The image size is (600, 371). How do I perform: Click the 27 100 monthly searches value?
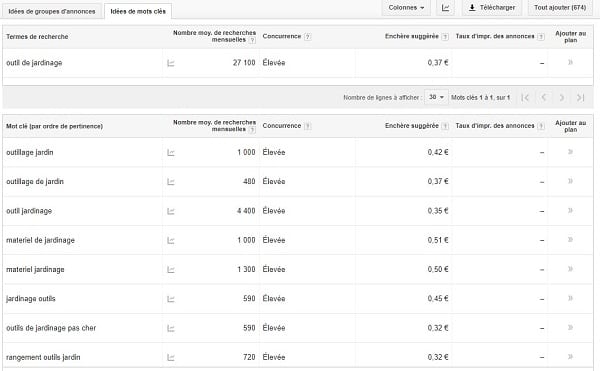(x=244, y=63)
